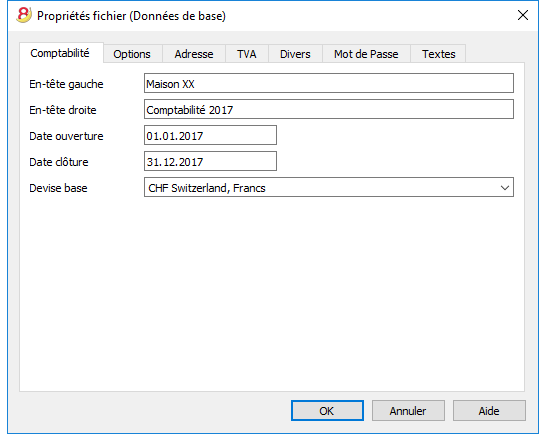The height and width of the screenshot is (441, 546).
Task: Click the Devise base label
Action: click(58, 188)
